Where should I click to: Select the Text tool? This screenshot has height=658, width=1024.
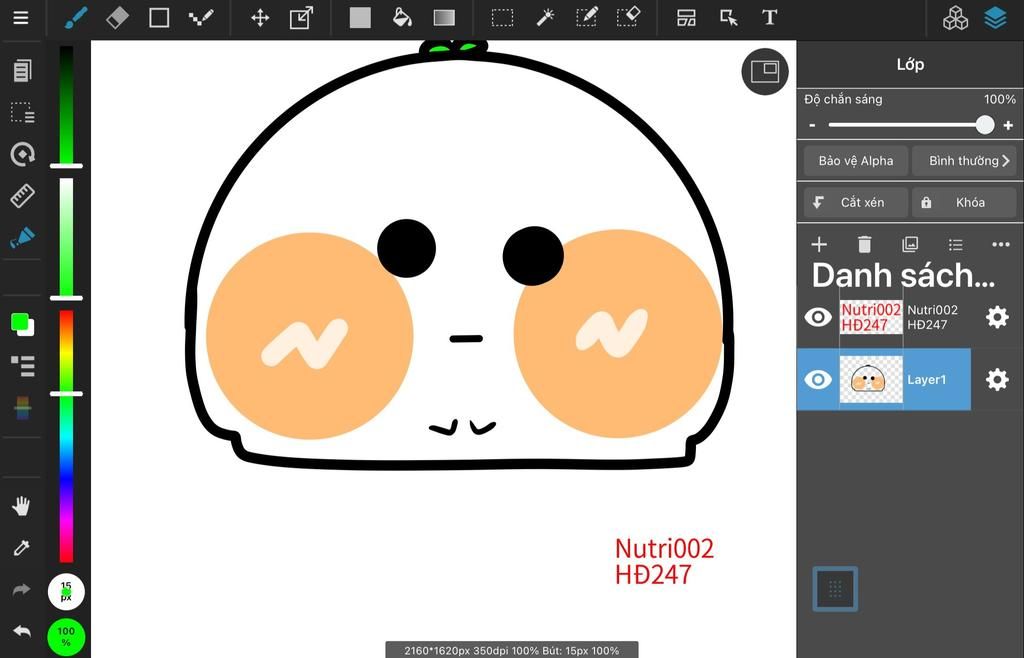point(769,18)
